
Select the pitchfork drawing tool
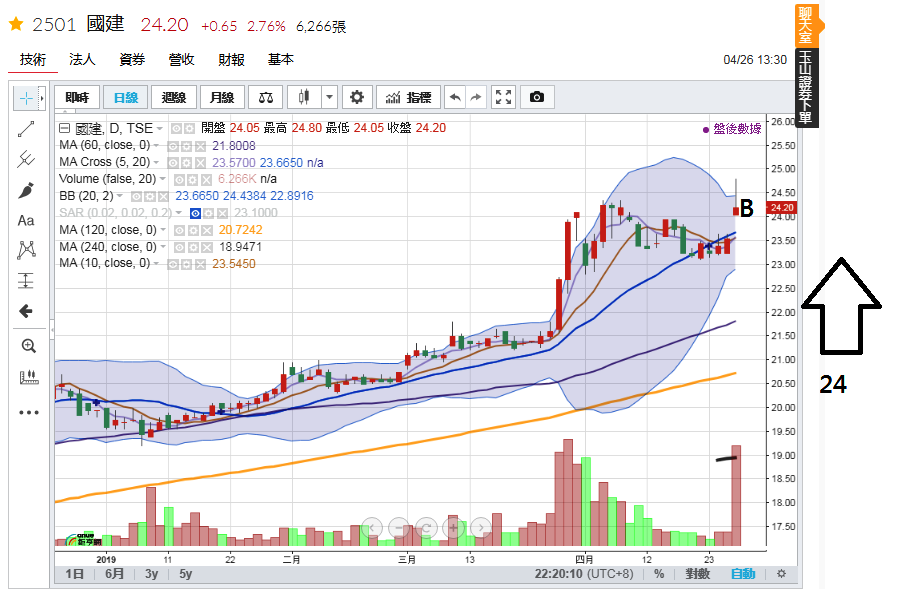click(x=26, y=159)
